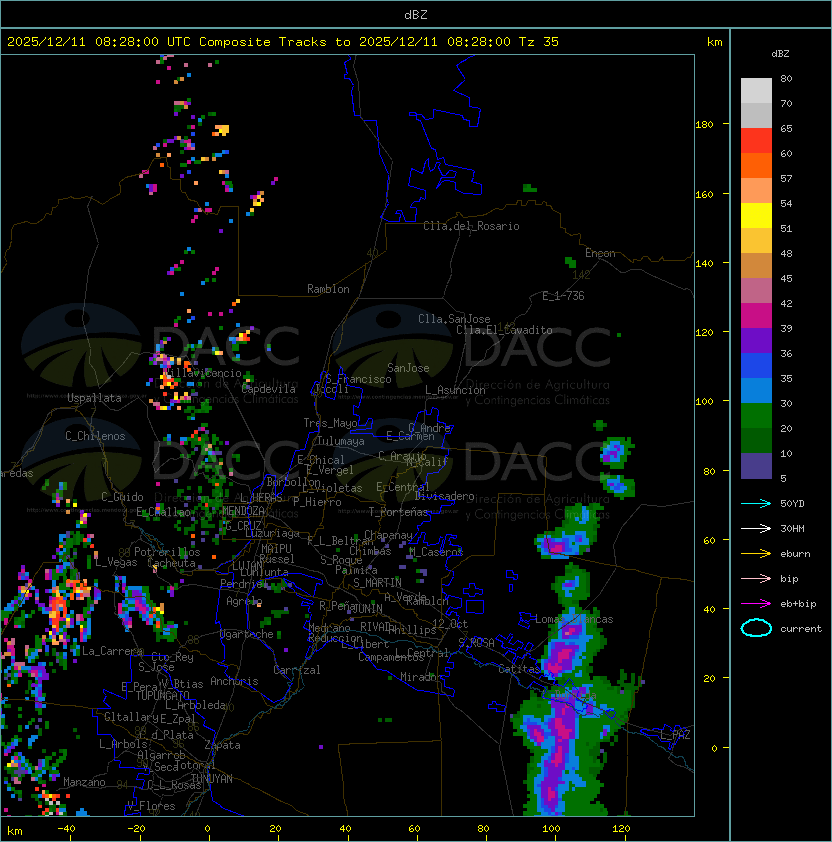The width and height of the screenshot is (832, 842).
Task: Click the '2025/12/11 08:28:00 UTC' start timestamp
Action: point(99,41)
